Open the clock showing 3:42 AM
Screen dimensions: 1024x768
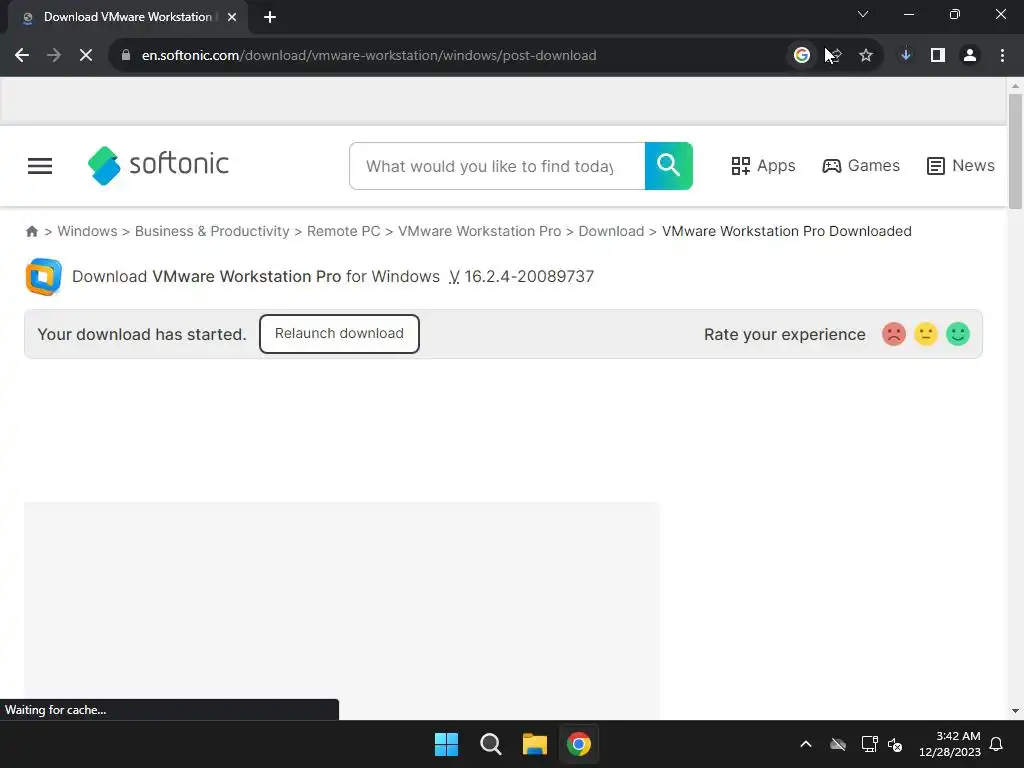pyautogui.click(x=950, y=744)
